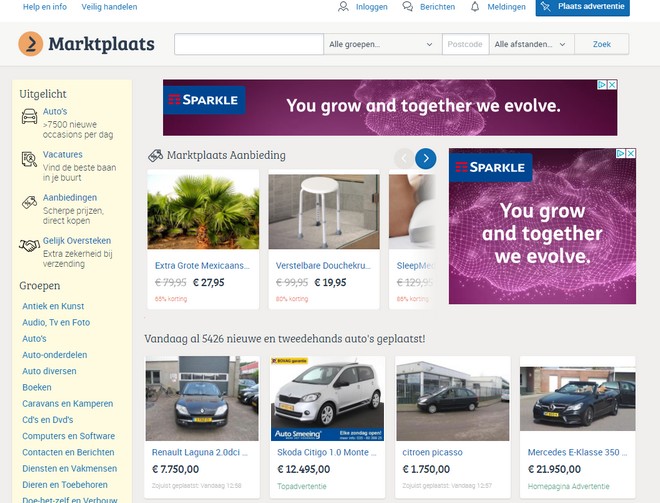The width and height of the screenshot is (660, 503).
Task: Open the Inloggen user icon
Action: coord(343,6)
